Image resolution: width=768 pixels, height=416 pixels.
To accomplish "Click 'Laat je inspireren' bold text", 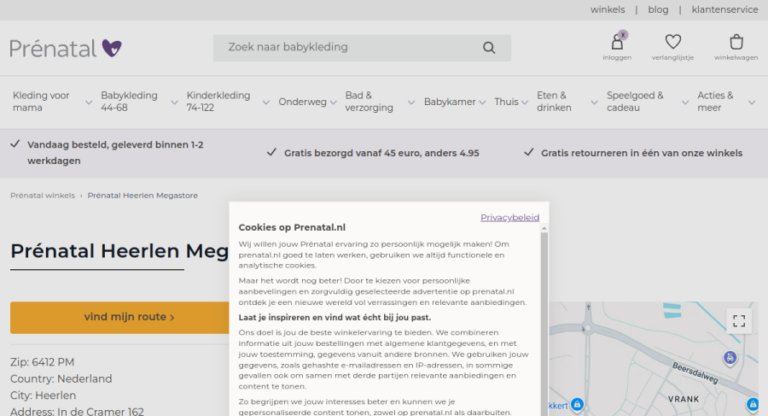I will pyautogui.click(x=335, y=318).
